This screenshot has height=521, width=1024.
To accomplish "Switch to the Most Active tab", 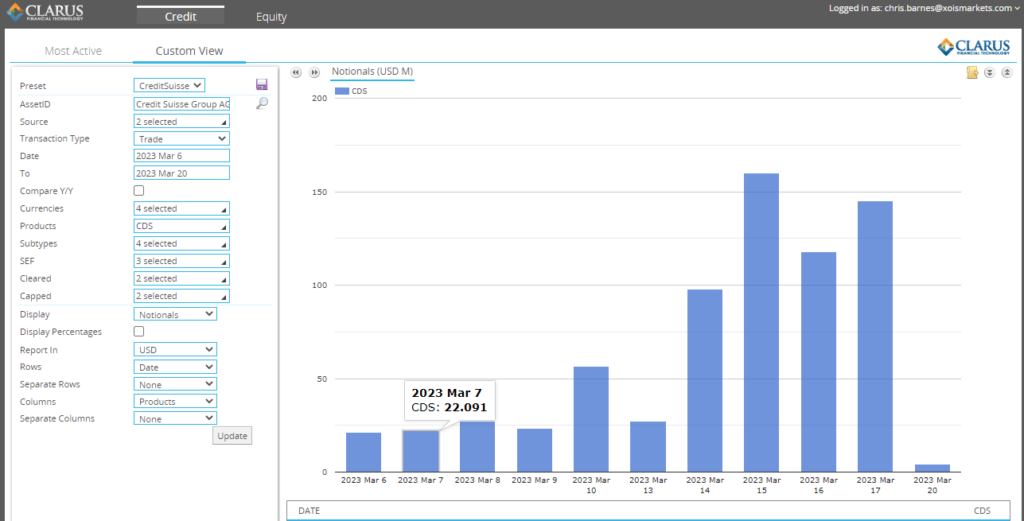I will [73, 51].
